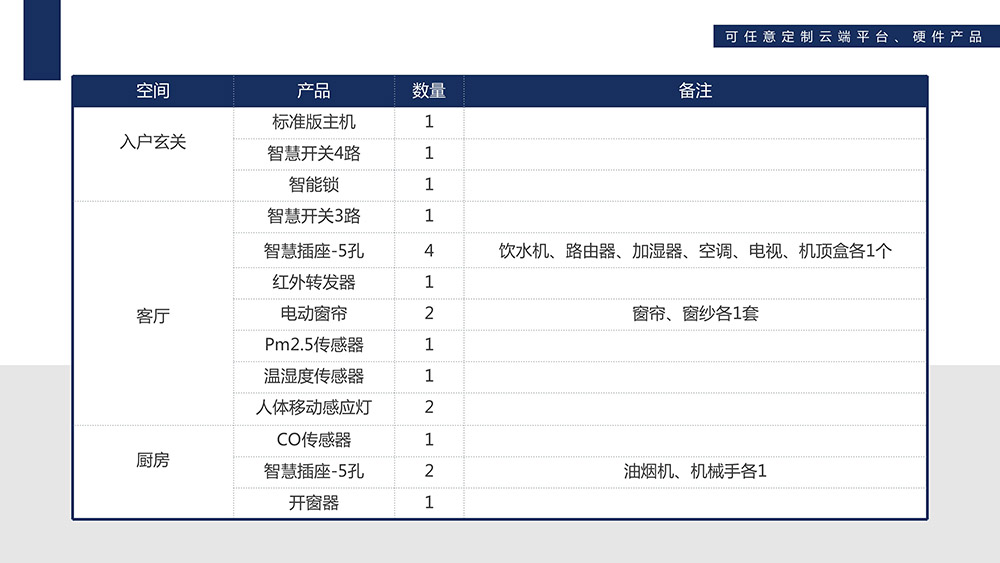Select the 智能锁 product cell
The image size is (1000, 563).
coord(314,184)
